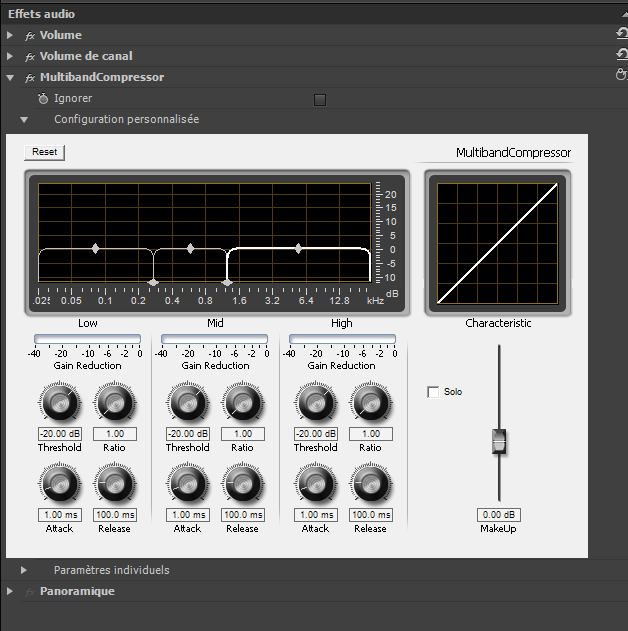
Task: Click the MakeUp gain slider handle
Action: [499, 442]
